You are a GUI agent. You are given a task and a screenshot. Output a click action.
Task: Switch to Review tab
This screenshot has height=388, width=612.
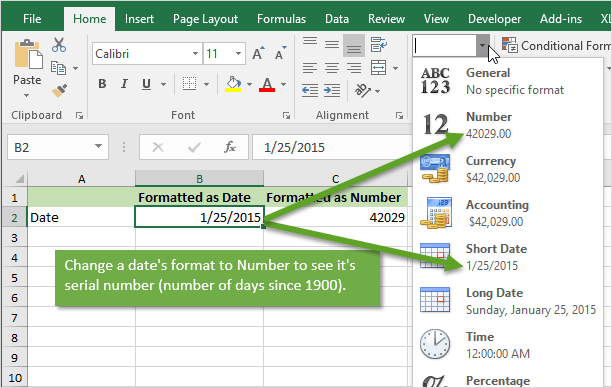coord(386,19)
